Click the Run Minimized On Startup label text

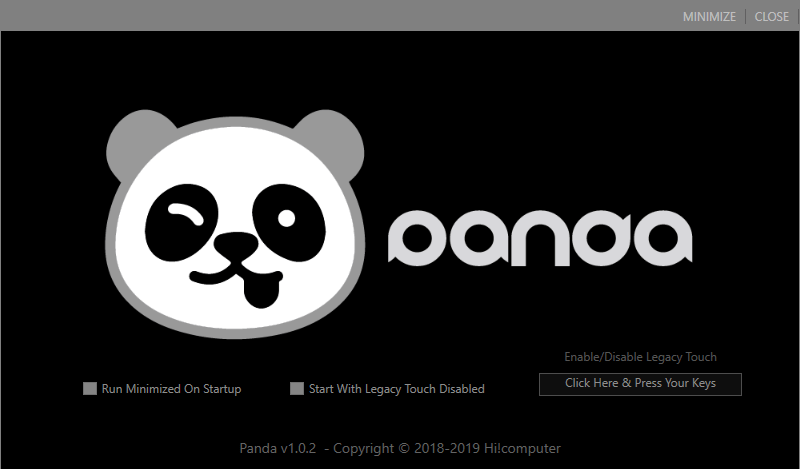pos(171,389)
